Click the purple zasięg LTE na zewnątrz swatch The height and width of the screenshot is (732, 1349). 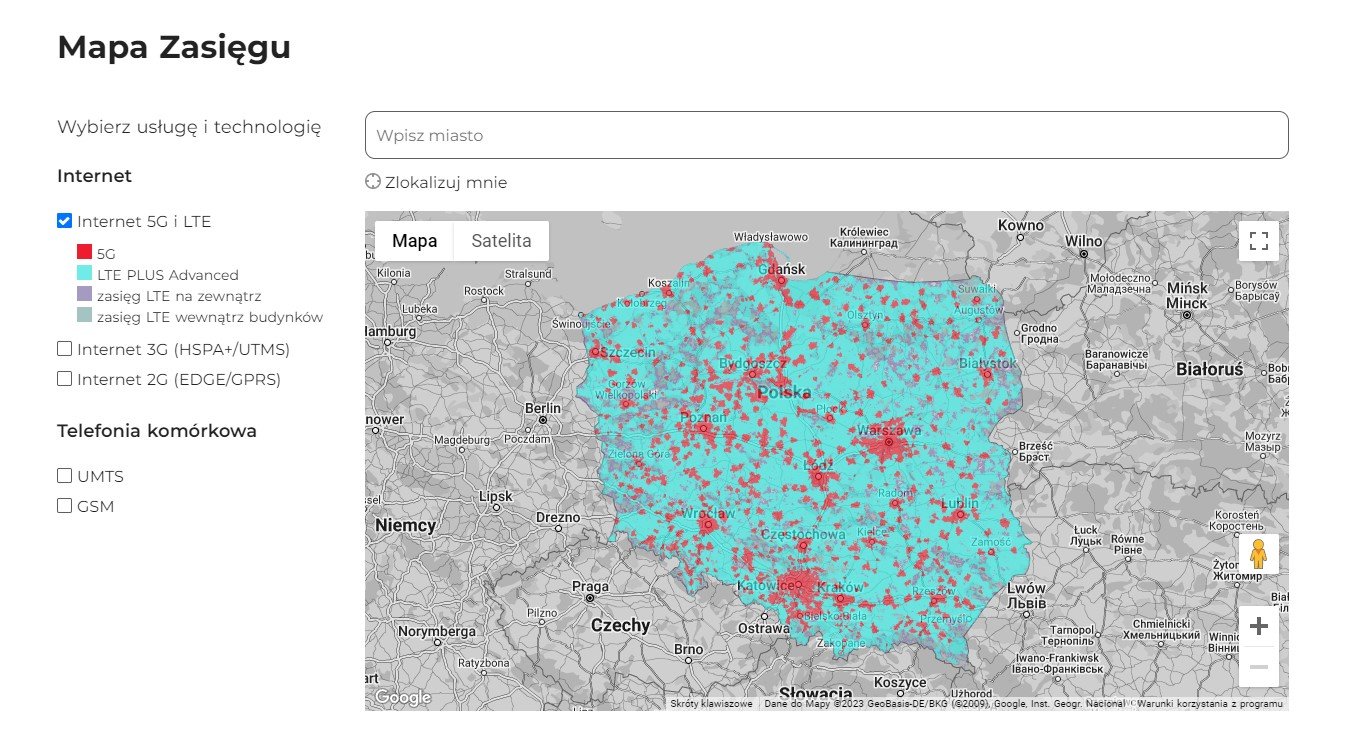click(85, 295)
